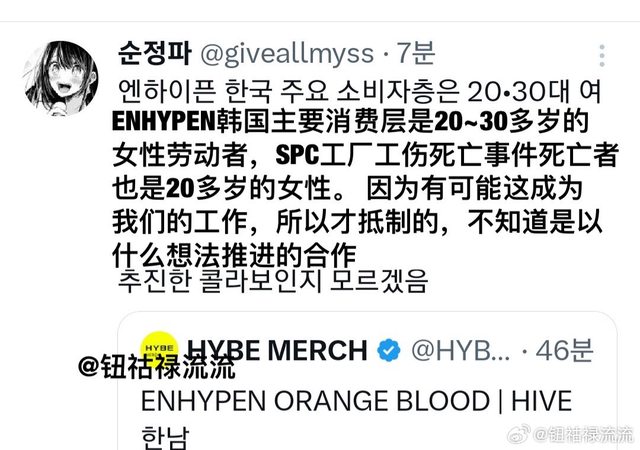
Task: Open the tweet's three-dot more options menu
Action: tap(602, 56)
